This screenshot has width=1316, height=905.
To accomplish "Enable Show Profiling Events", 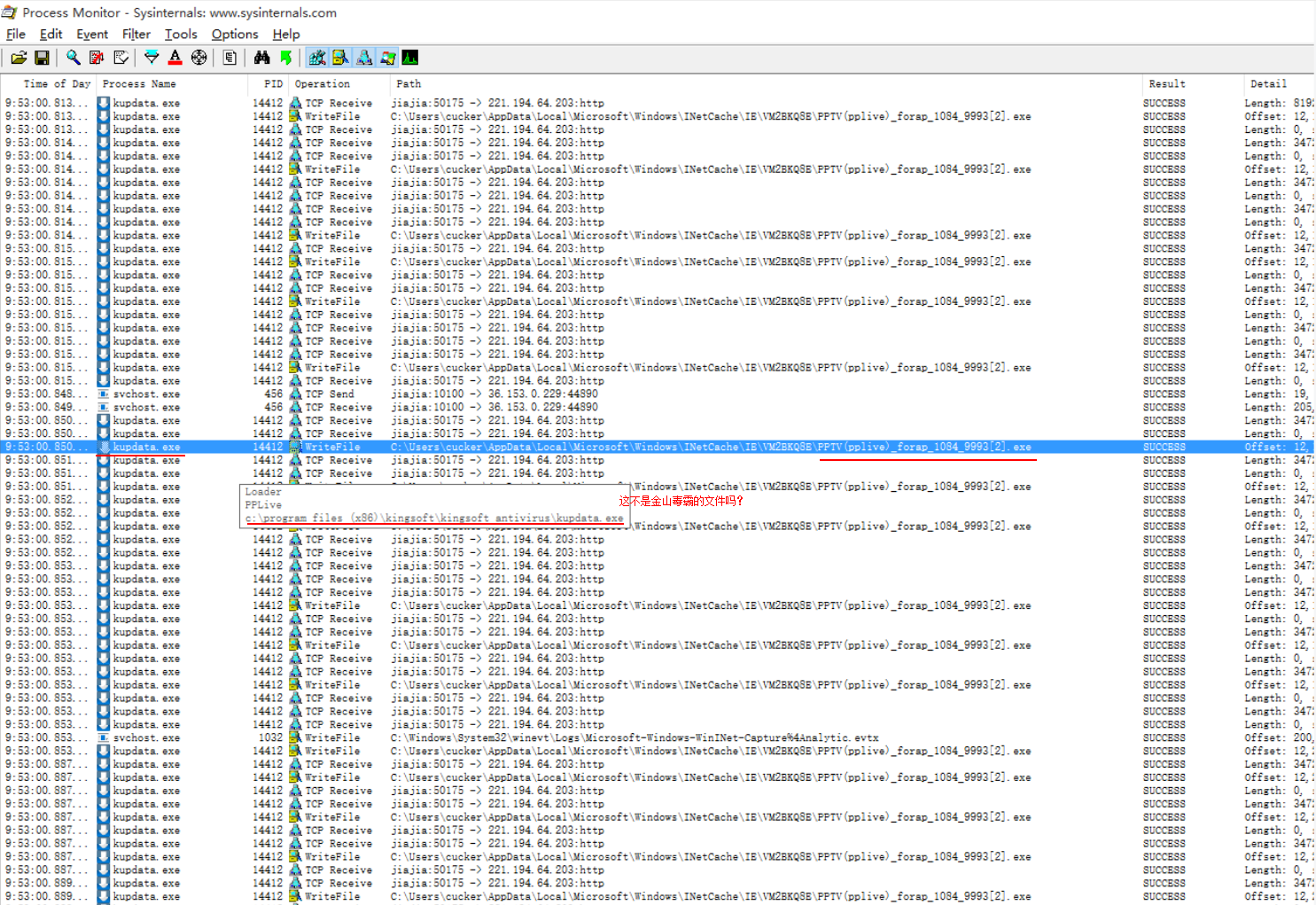I will click(x=409, y=57).
